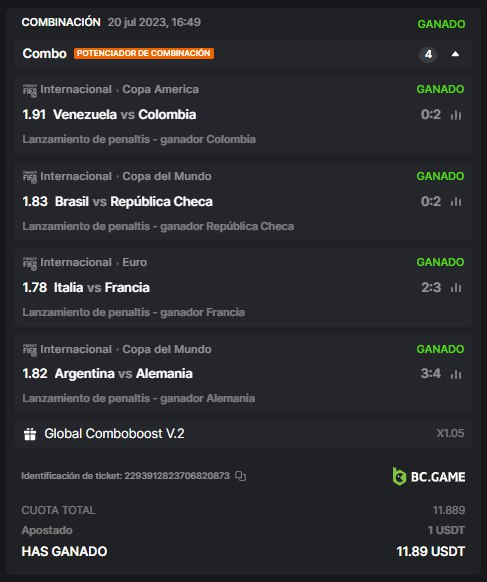The height and width of the screenshot is (582, 487).
Task: Open the Argentina vs Alemania match
Action: [124, 373]
